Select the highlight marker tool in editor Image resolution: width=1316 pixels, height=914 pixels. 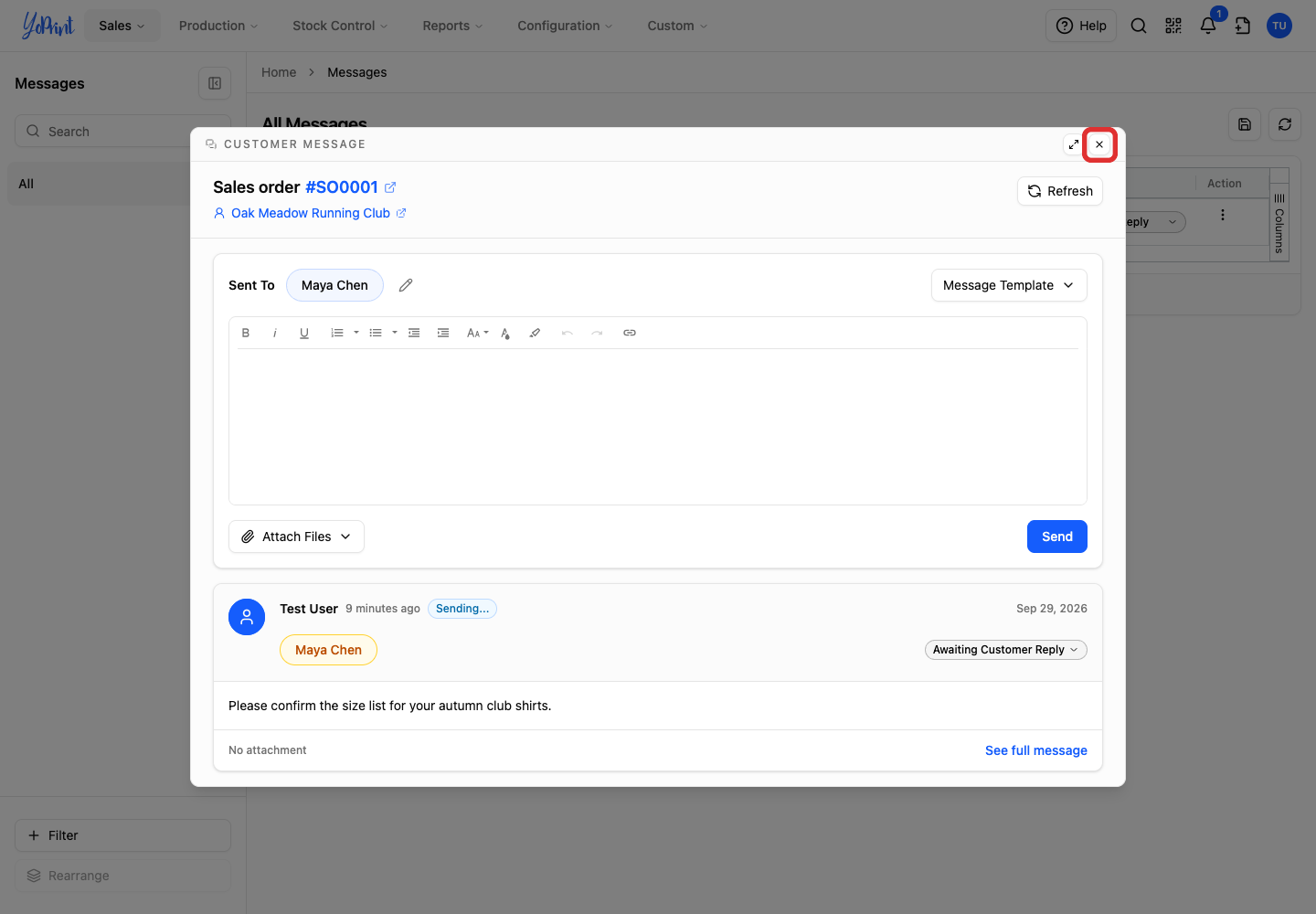pos(535,333)
